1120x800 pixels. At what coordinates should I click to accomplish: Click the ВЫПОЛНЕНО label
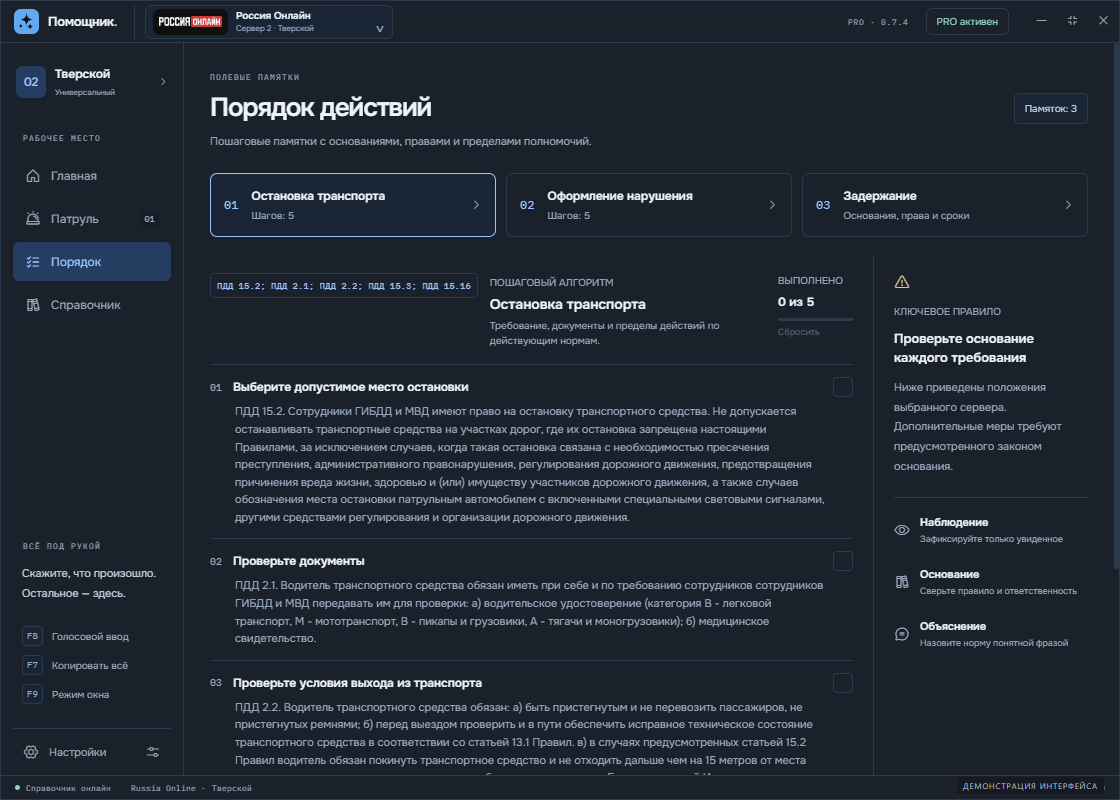tap(810, 281)
